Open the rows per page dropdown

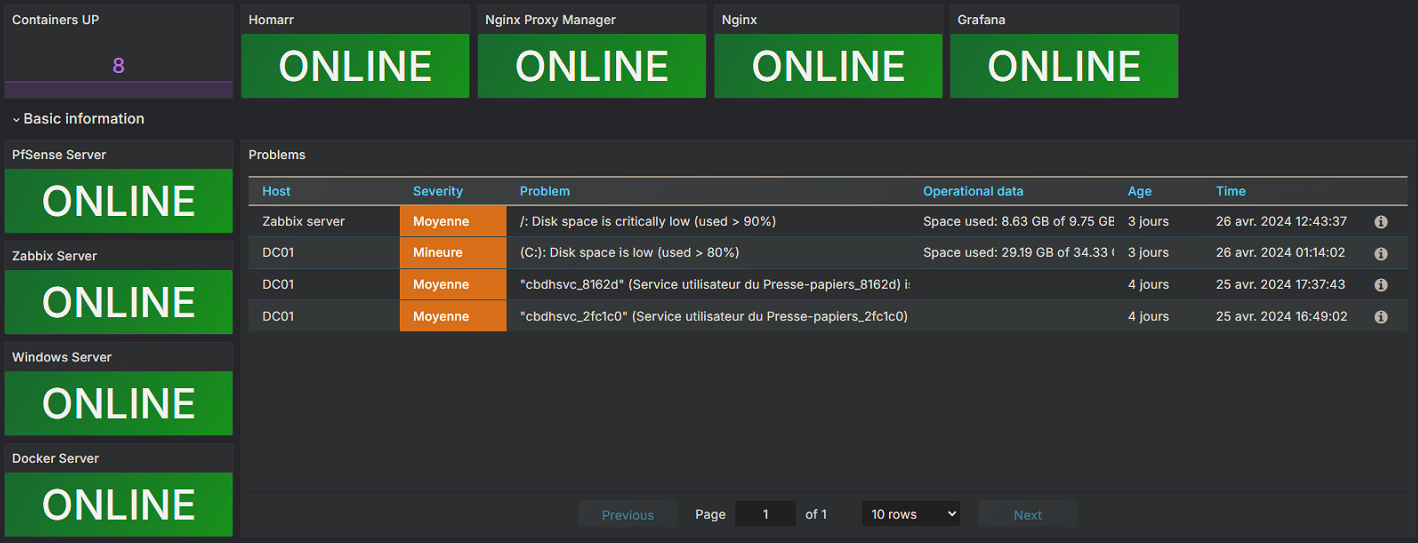click(x=910, y=514)
